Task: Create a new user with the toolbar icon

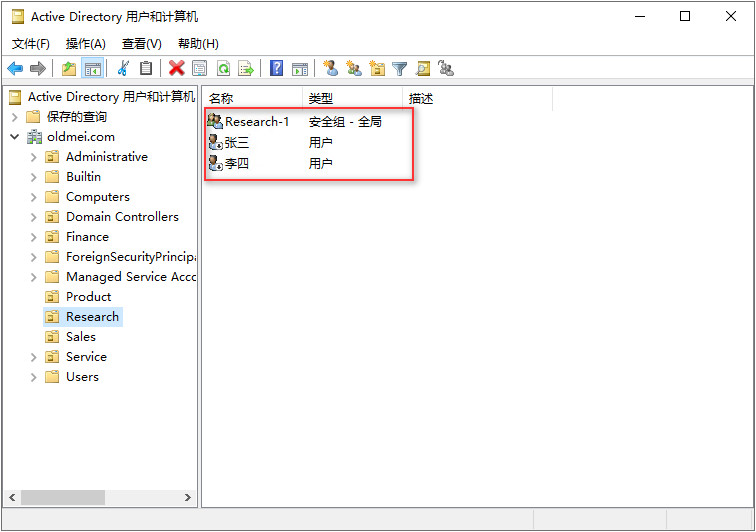Action: pos(331,68)
